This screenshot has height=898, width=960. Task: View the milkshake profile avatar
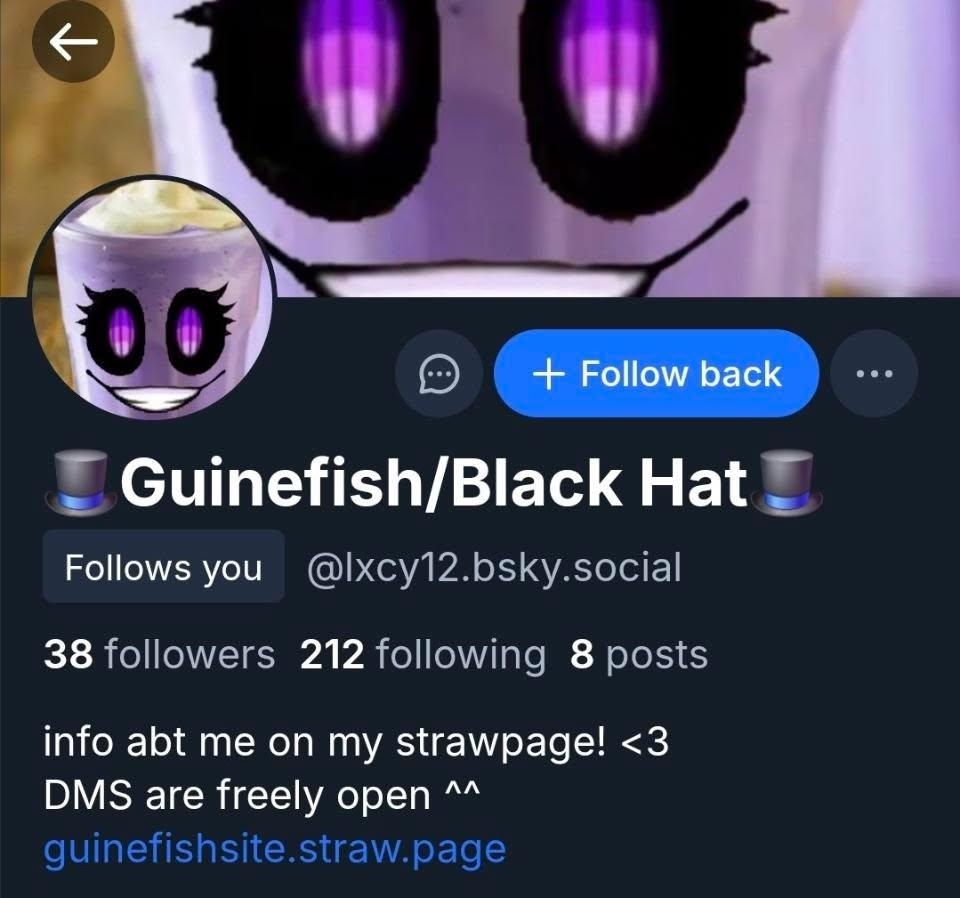[x=152, y=298]
